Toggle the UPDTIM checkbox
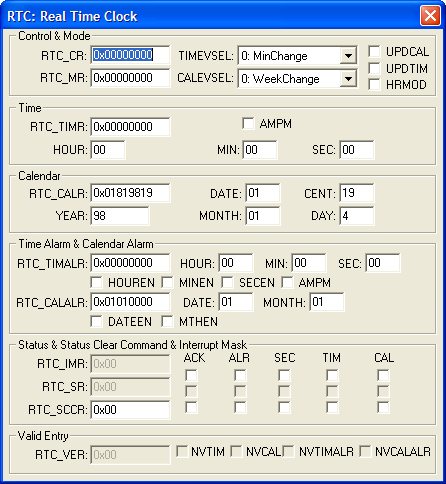 pyautogui.click(x=374, y=68)
